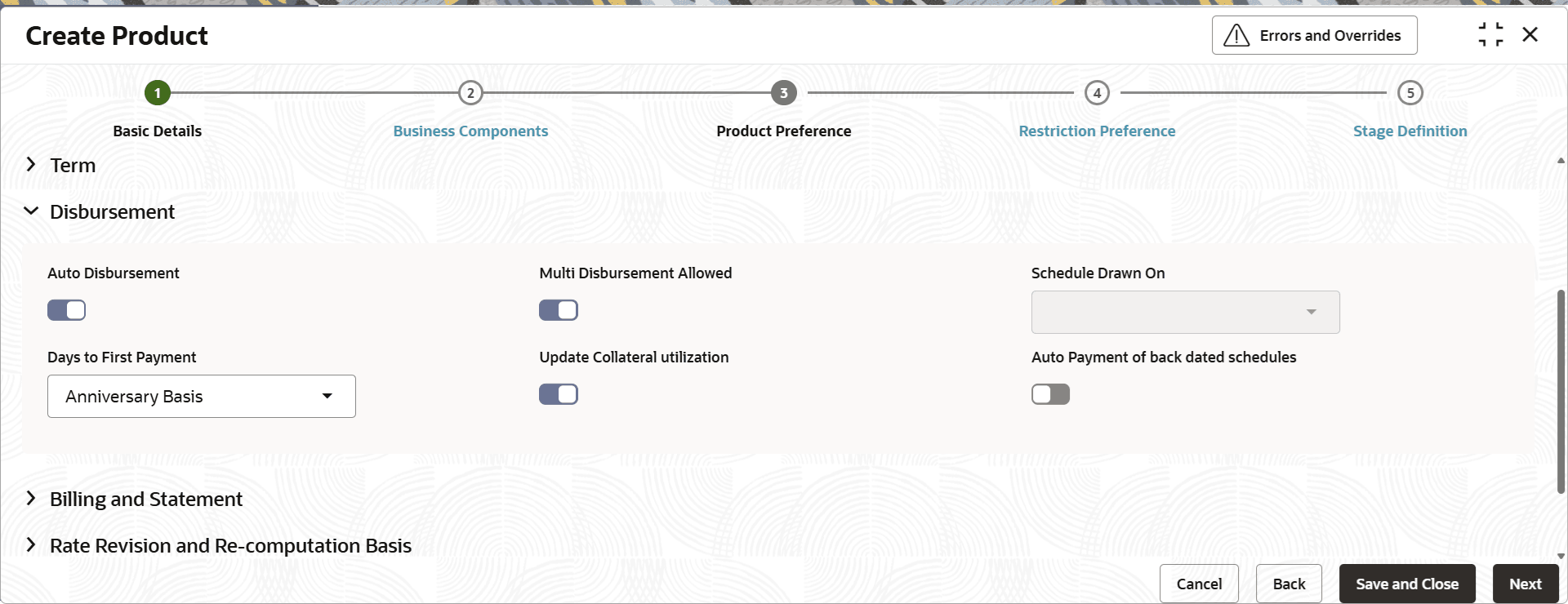Click step 1 circle for Basic Details
The height and width of the screenshot is (604, 1568).
[158, 93]
